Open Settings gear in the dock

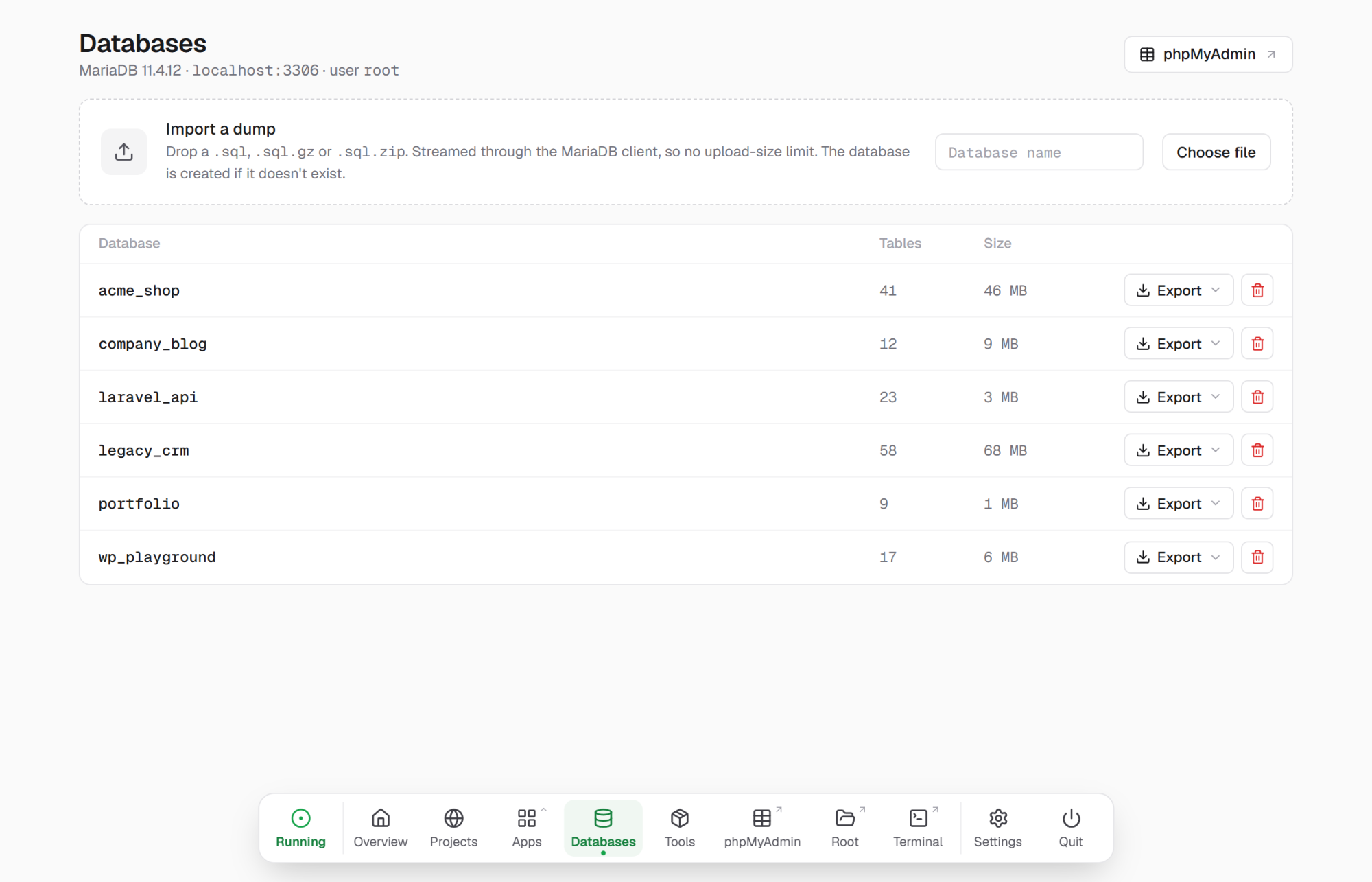pos(998,828)
